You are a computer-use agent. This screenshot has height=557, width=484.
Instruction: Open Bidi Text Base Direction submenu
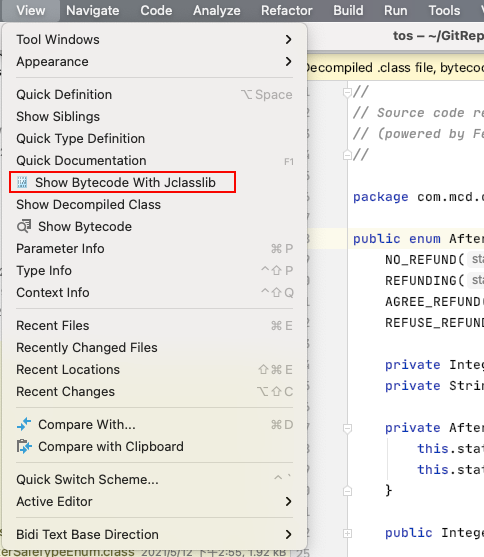point(155,534)
